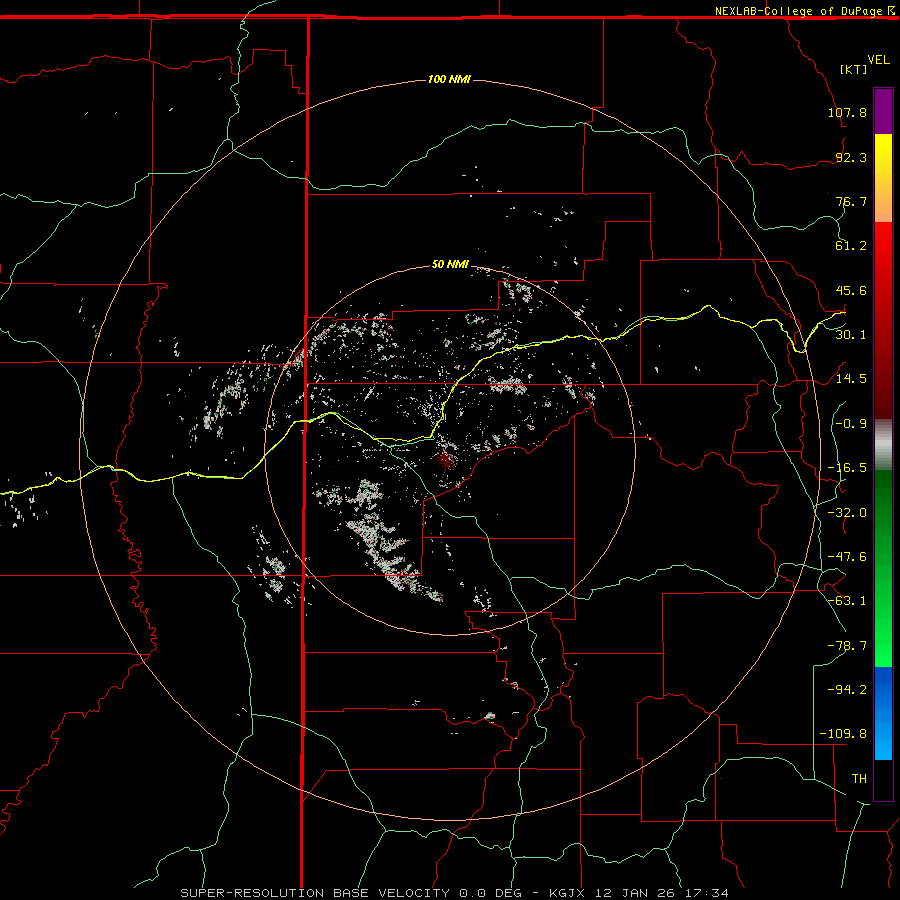900x900 pixels.
Task: Select the 45.6 scale value
Action: click(851, 290)
